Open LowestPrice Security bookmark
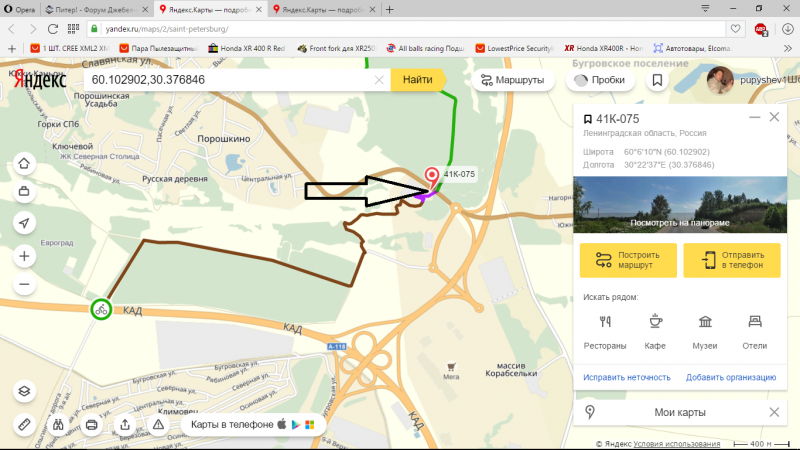 tap(514, 48)
